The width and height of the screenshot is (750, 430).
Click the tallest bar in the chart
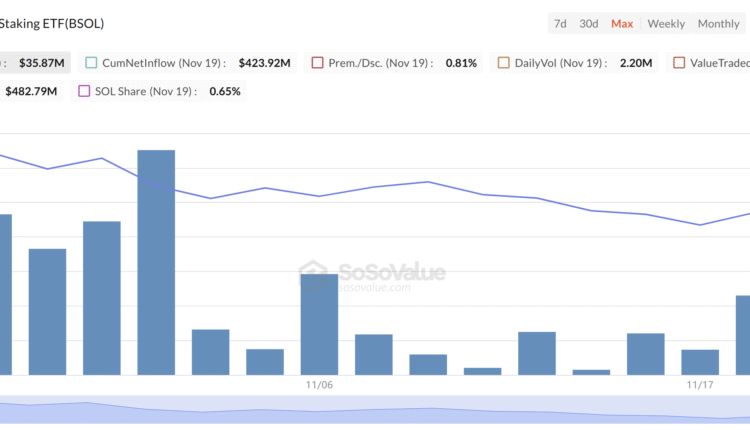pyautogui.click(x=156, y=262)
